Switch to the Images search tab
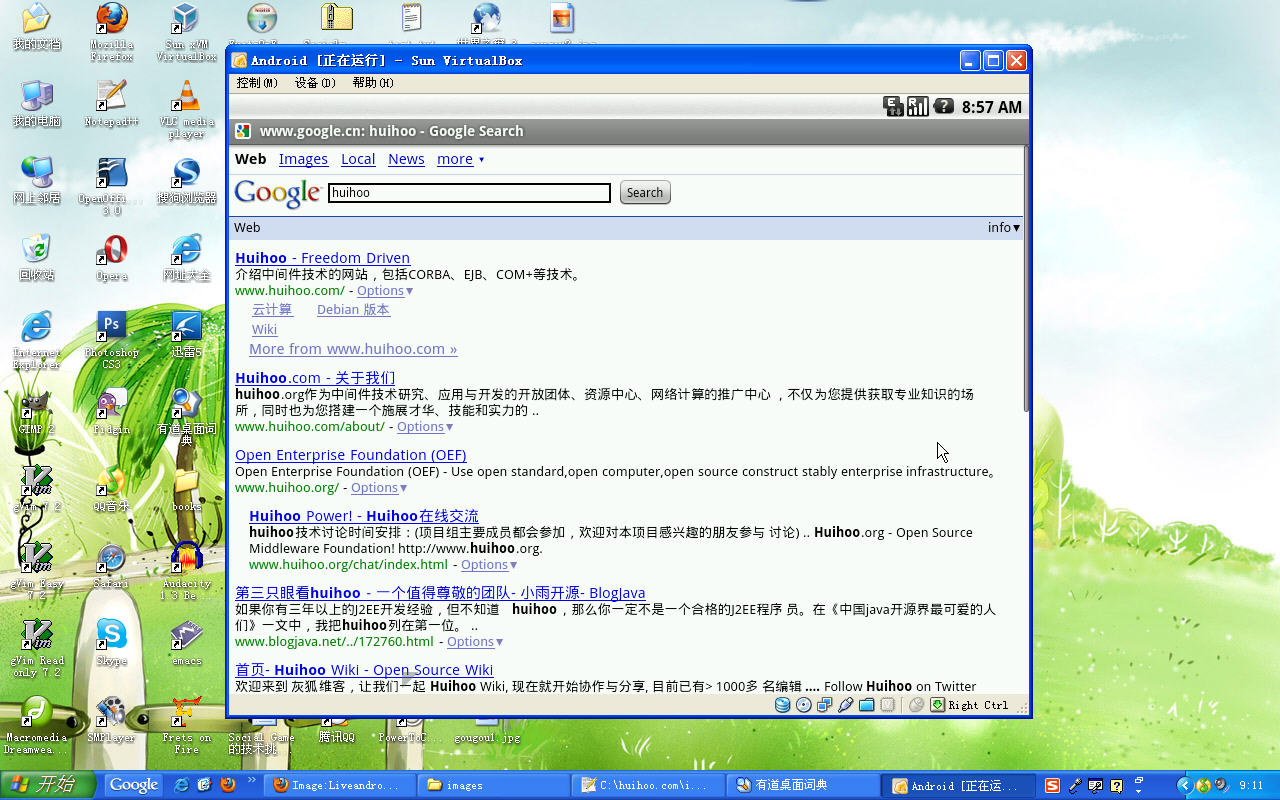The height and width of the screenshot is (800, 1280). pyautogui.click(x=303, y=159)
